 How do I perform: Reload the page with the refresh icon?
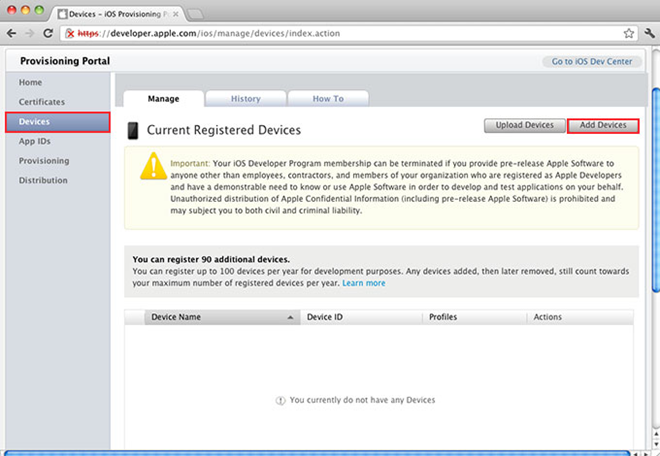(x=48, y=33)
